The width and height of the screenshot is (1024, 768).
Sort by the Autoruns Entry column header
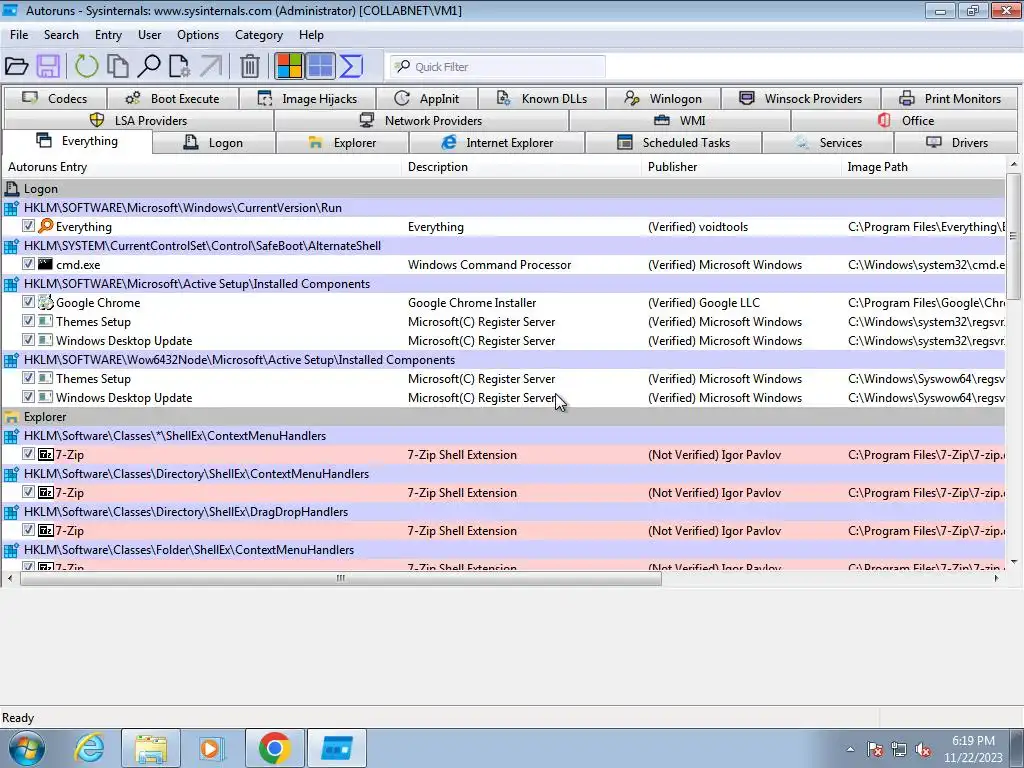pyautogui.click(x=202, y=167)
